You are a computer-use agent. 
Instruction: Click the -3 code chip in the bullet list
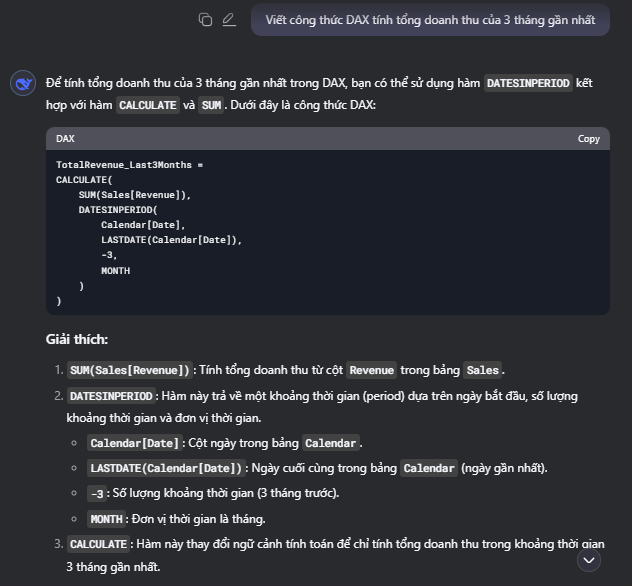(97, 493)
